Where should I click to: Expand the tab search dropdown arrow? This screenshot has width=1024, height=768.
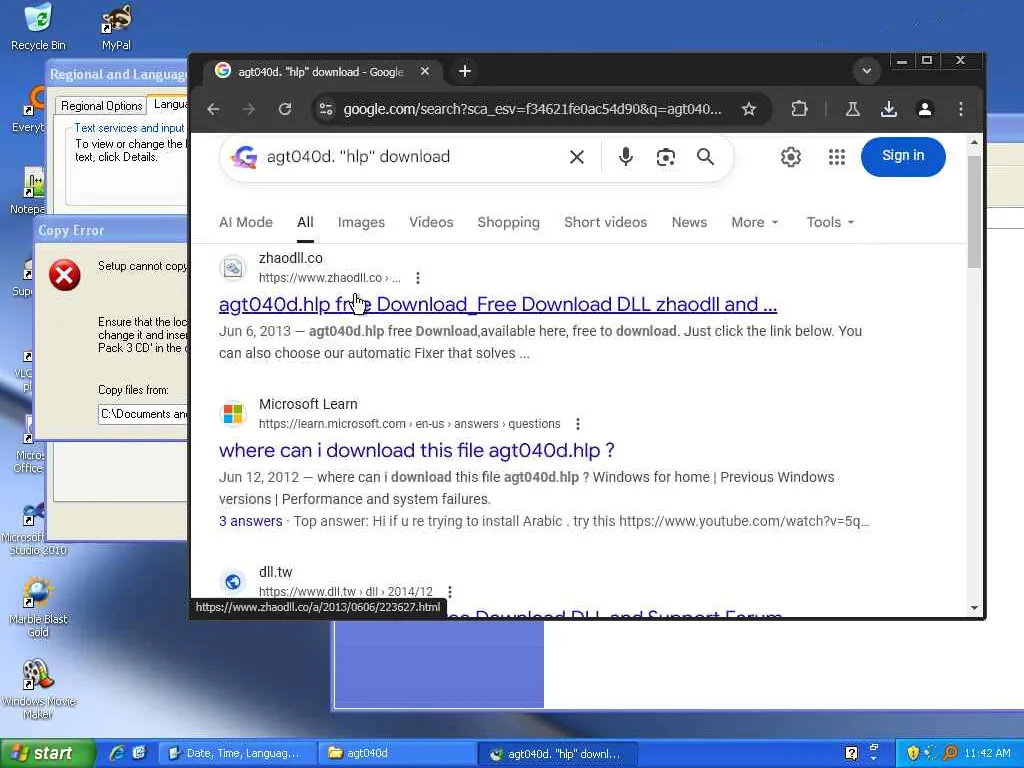pyautogui.click(x=867, y=71)
